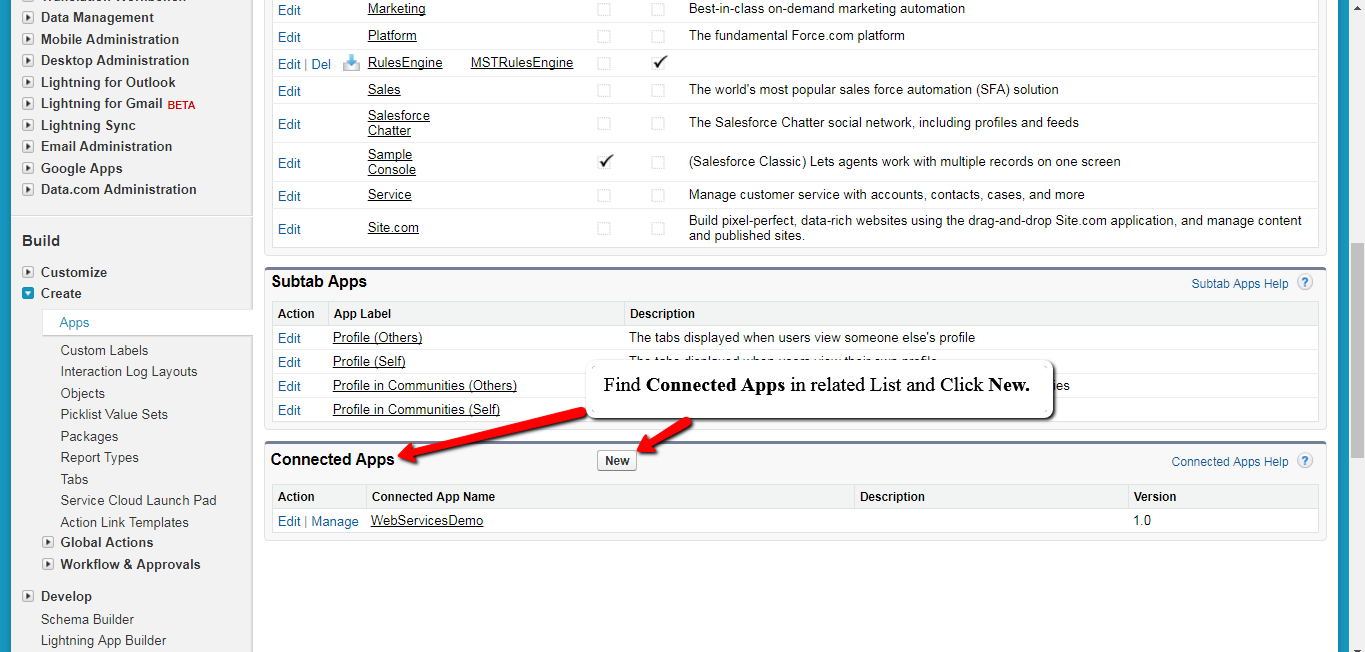The image size is (1365, 652).
Task: Edit Profile in Communities (Self)
Action: click(x=289, y=410)
